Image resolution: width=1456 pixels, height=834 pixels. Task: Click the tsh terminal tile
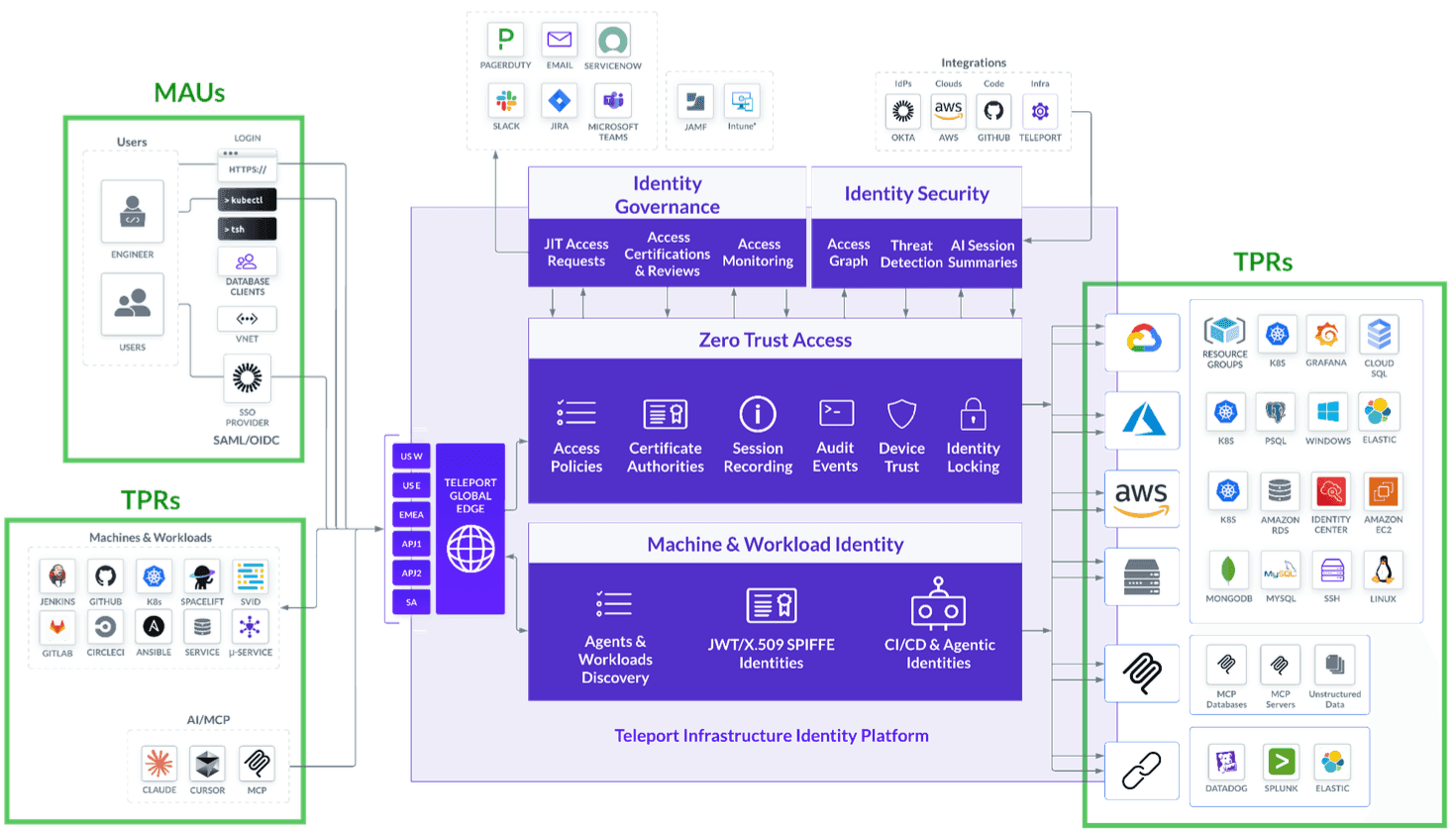[248, 229]
